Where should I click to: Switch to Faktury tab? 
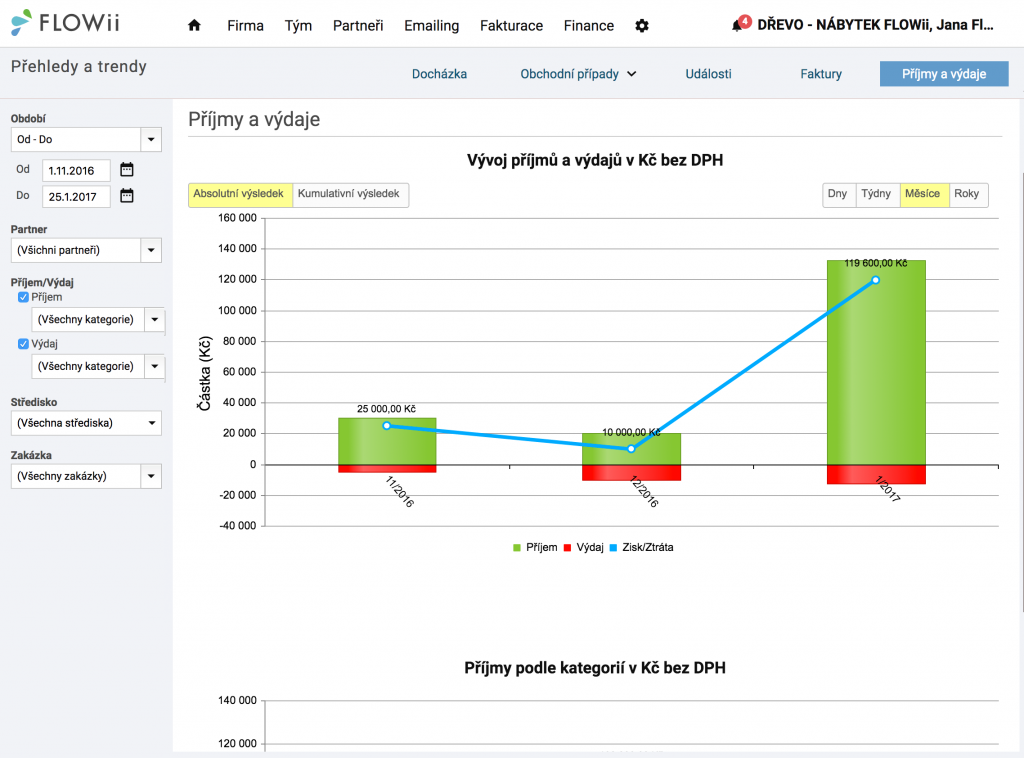(x=821, y=74)
